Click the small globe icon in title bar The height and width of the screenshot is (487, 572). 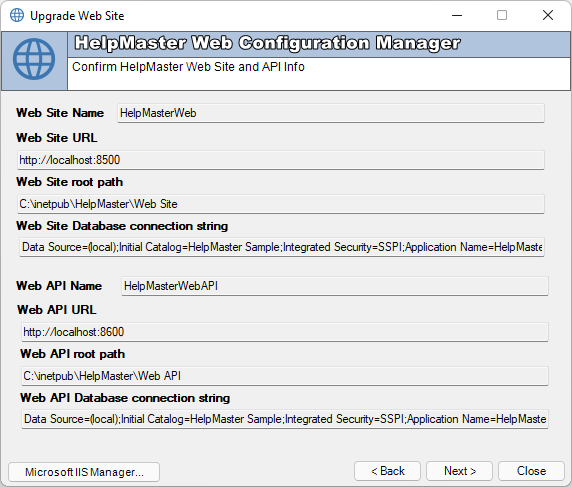17,16
